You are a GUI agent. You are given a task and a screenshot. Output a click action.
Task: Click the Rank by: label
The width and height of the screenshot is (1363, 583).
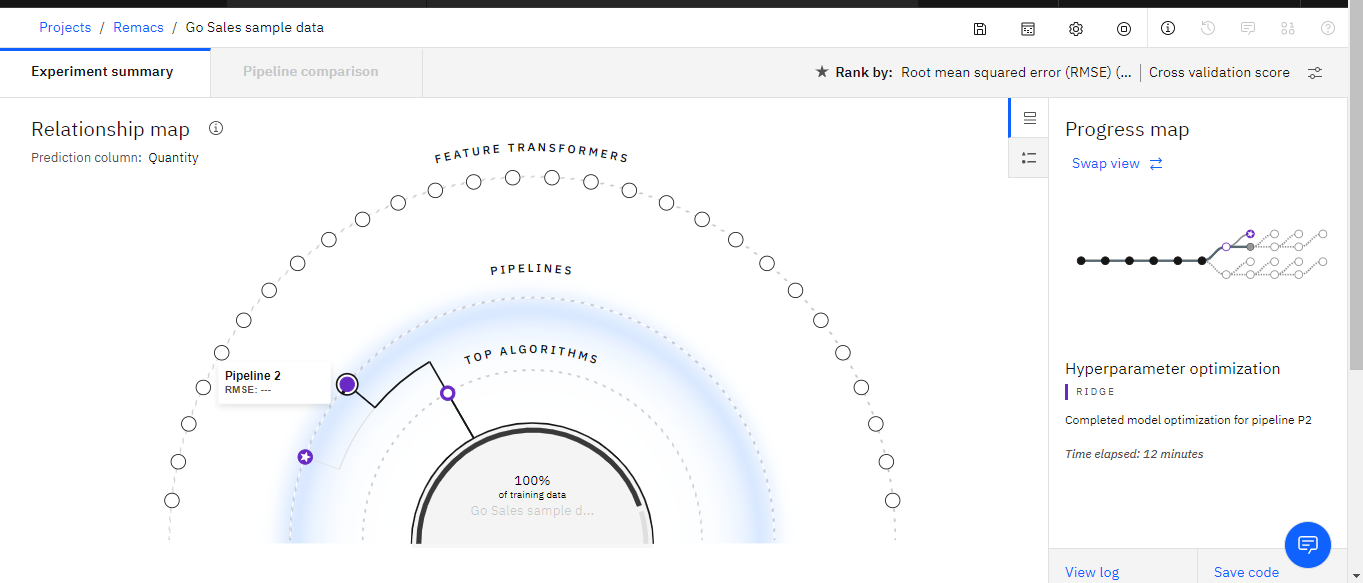(864, 72)
